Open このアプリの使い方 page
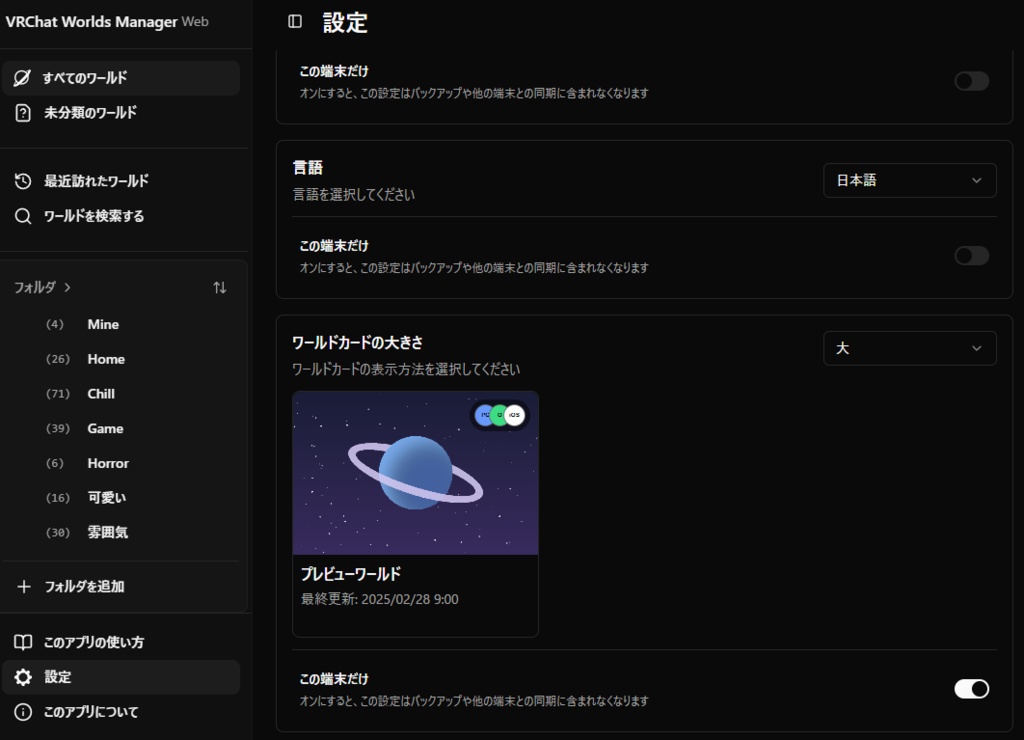Screen dimensions: 1024x740 [121, 642]
